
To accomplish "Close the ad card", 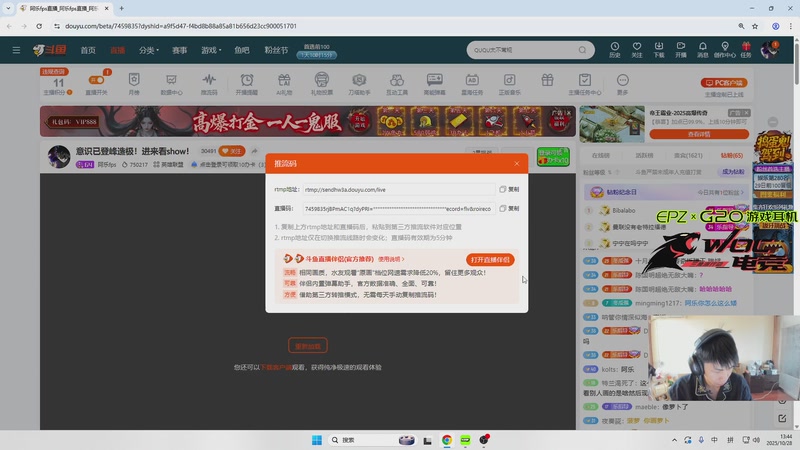I will [746, 113].
